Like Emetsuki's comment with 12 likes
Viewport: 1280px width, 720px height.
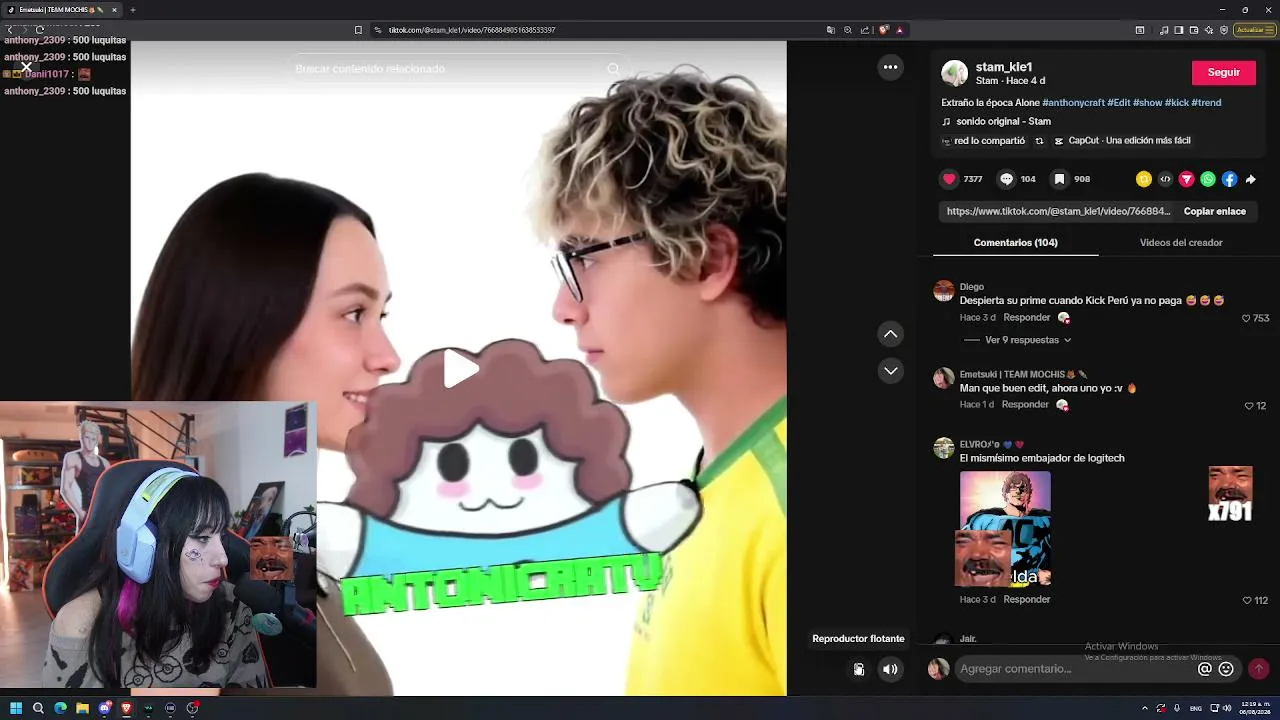1249,406
